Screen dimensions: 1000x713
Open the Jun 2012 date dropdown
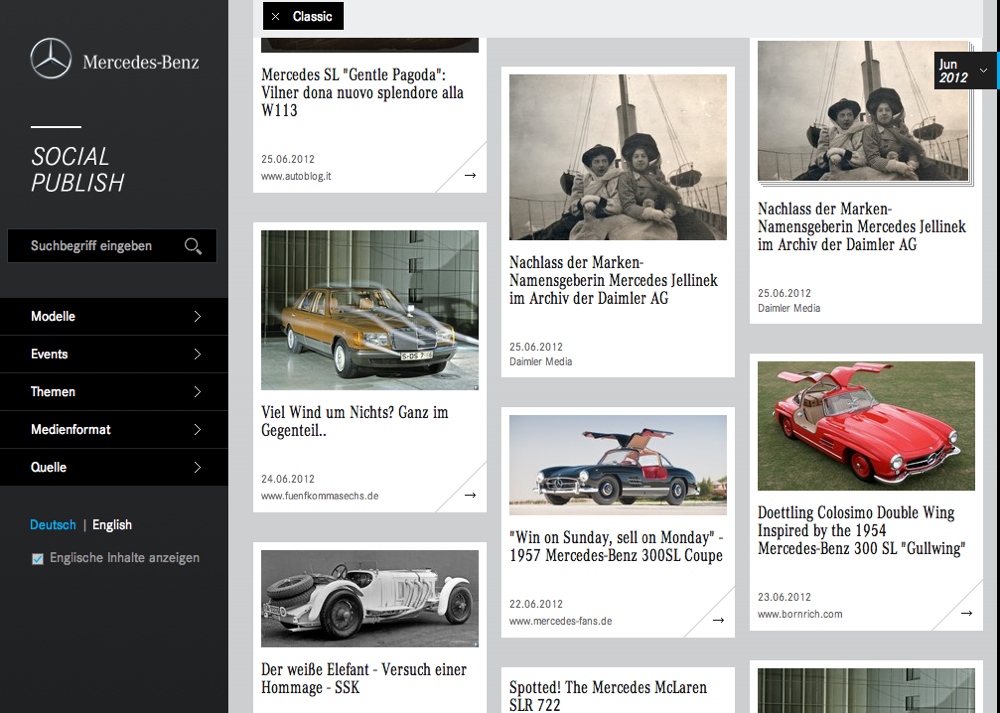click(964, 70)
